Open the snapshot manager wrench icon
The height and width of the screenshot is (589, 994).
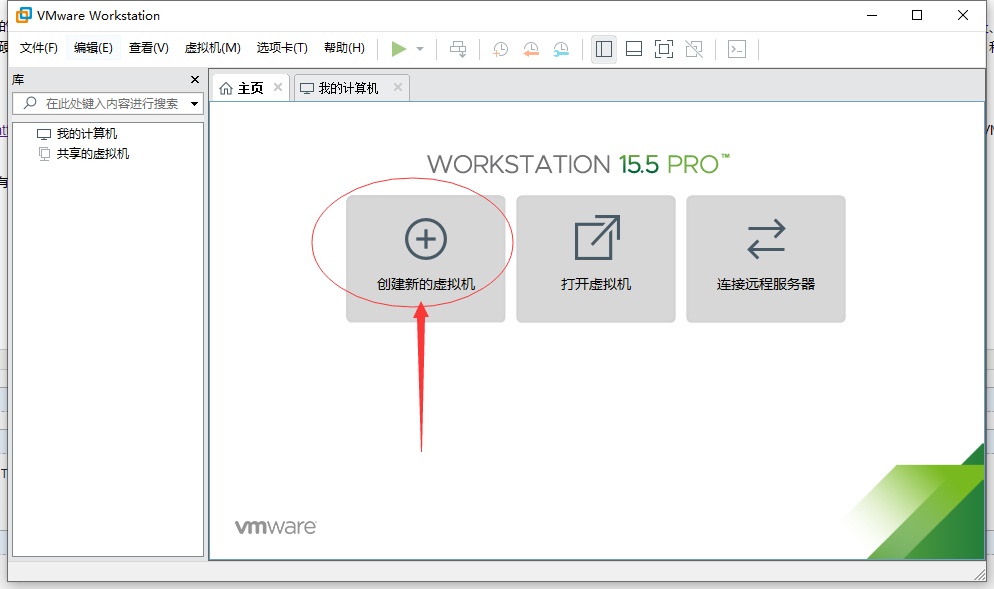point(561,49)
